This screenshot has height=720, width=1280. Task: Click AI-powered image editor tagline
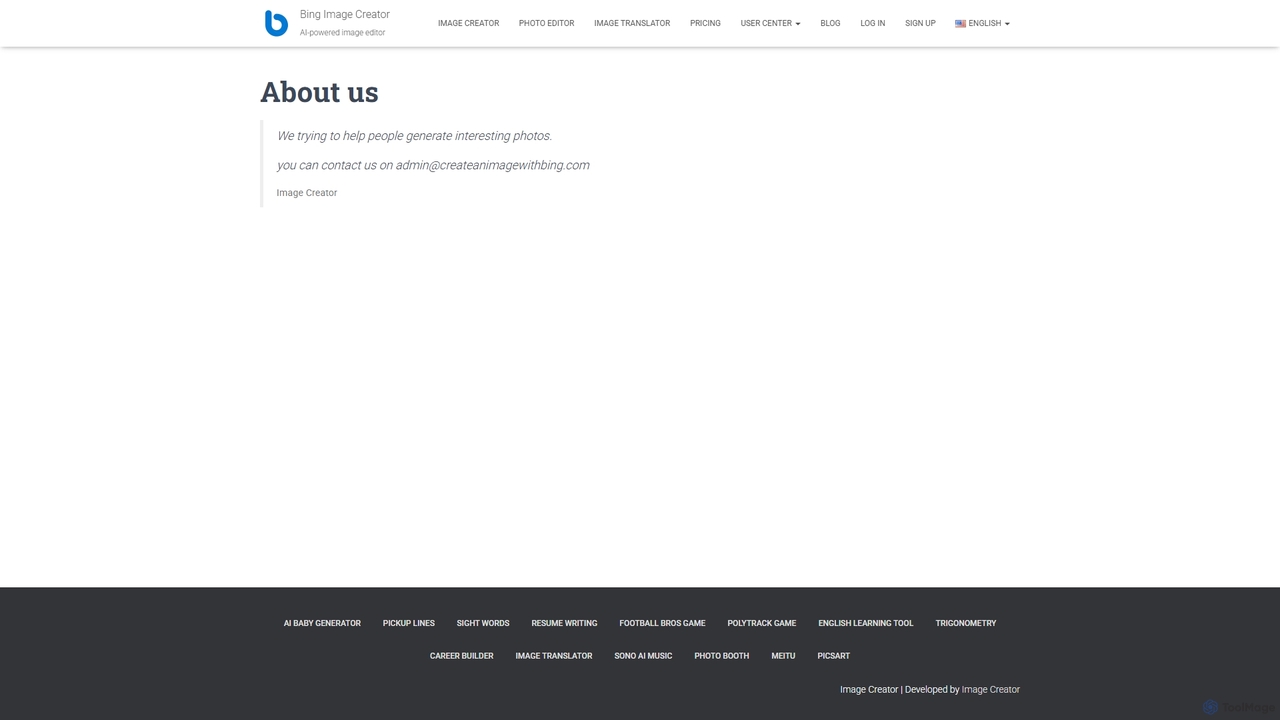(342, 33)
